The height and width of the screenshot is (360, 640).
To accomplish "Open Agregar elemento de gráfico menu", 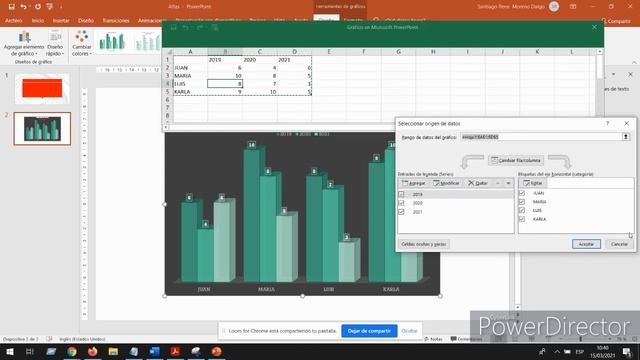I will 24,43.
